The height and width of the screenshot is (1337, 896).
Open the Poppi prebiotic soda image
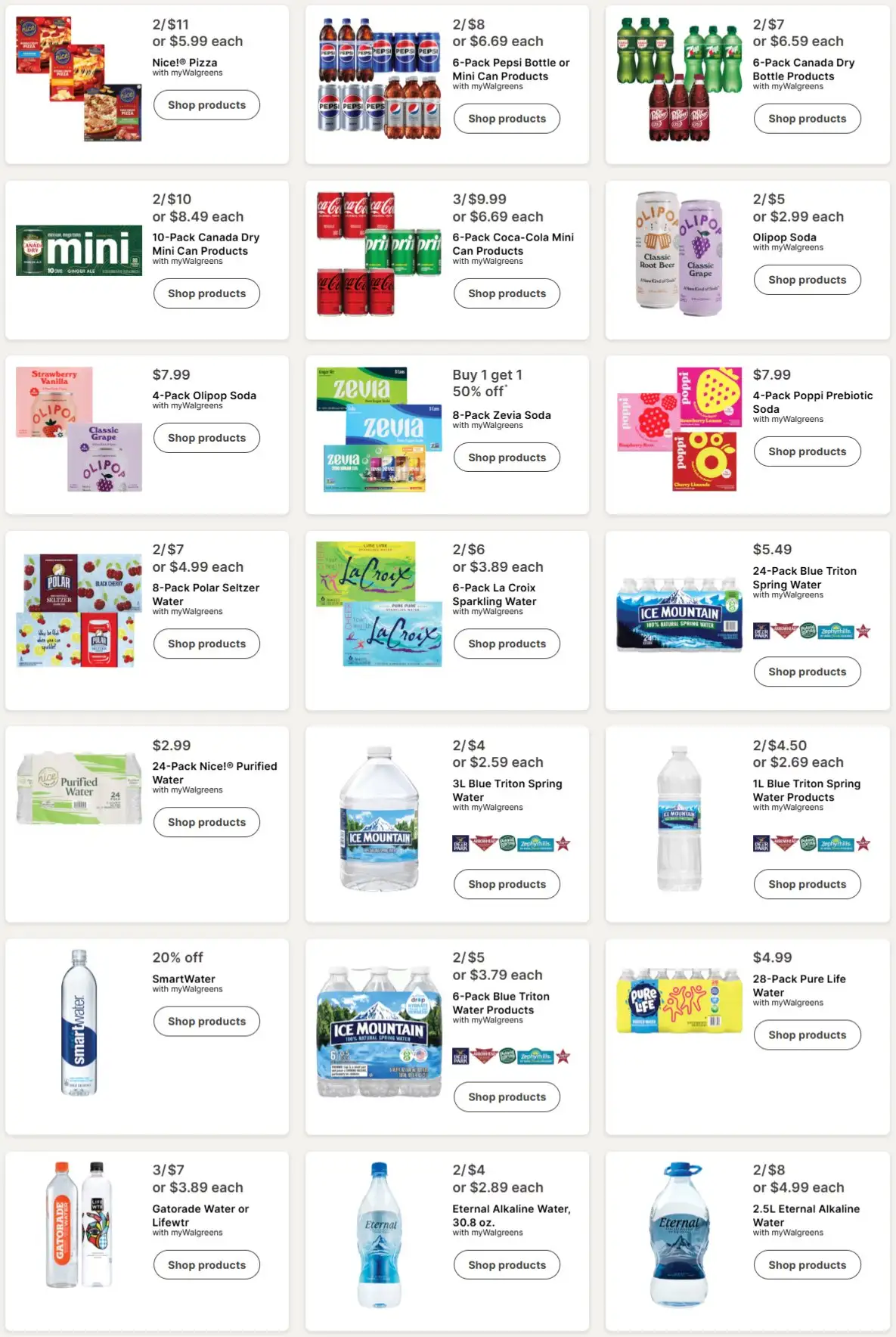click(x=678, y=430)
